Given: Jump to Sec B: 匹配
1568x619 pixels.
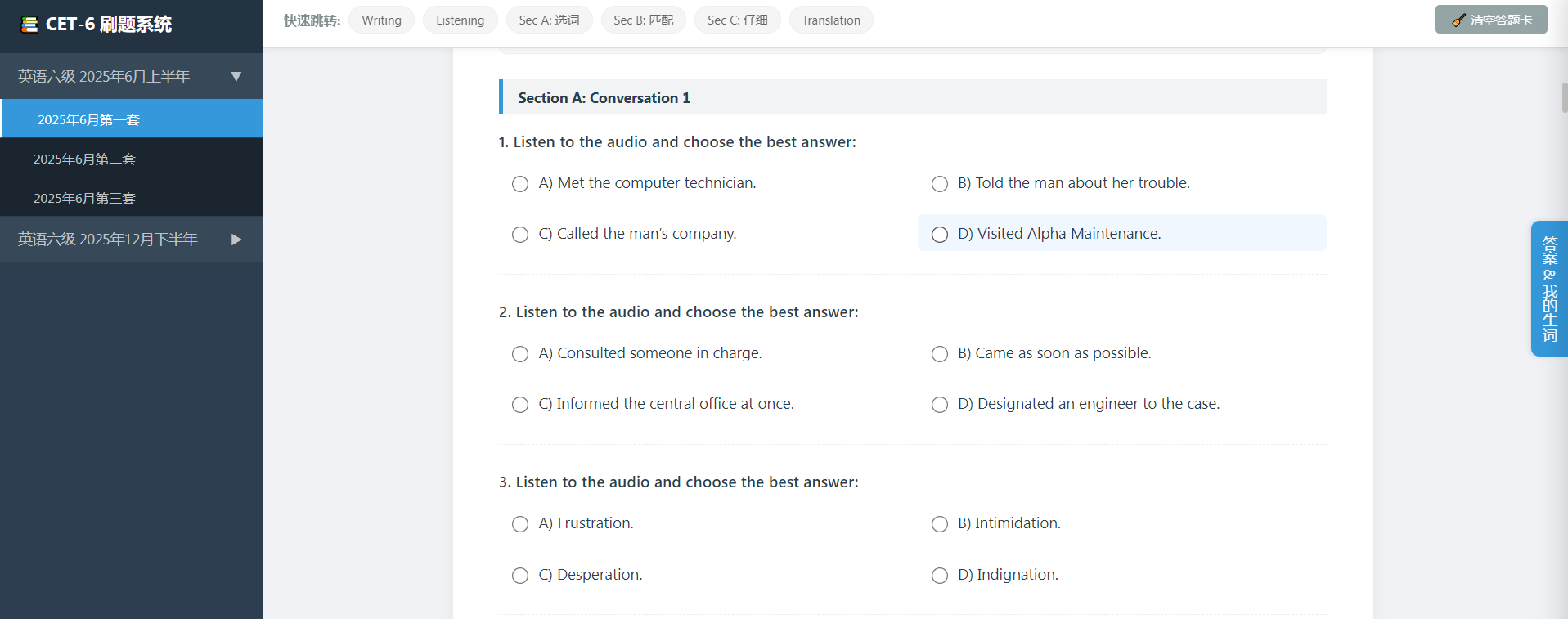Looking at the screenshot, I should pyautogui.click(x=643, y=20).
